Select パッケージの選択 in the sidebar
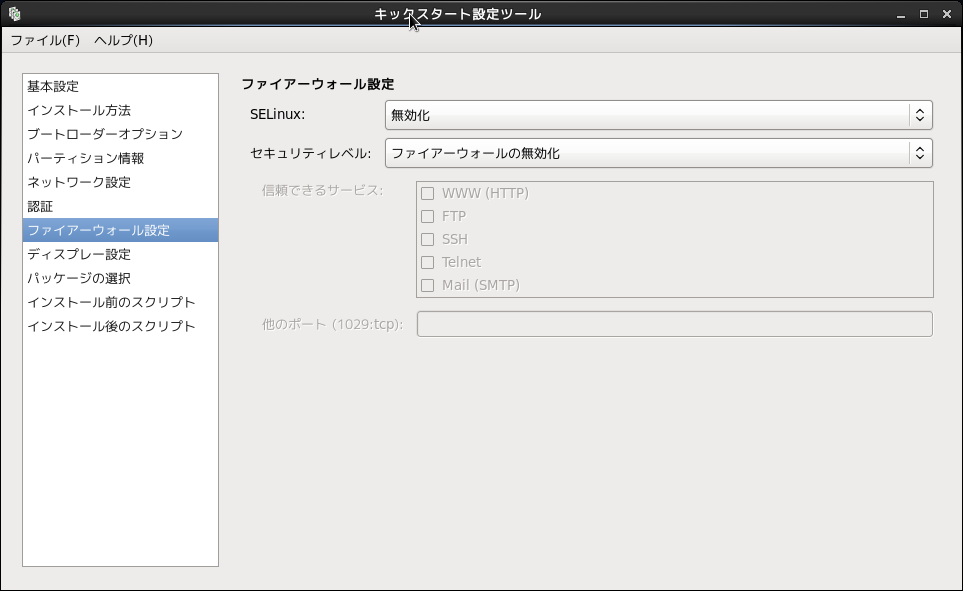The height and width of the screenshot is (591, 963). coord(79,278)
